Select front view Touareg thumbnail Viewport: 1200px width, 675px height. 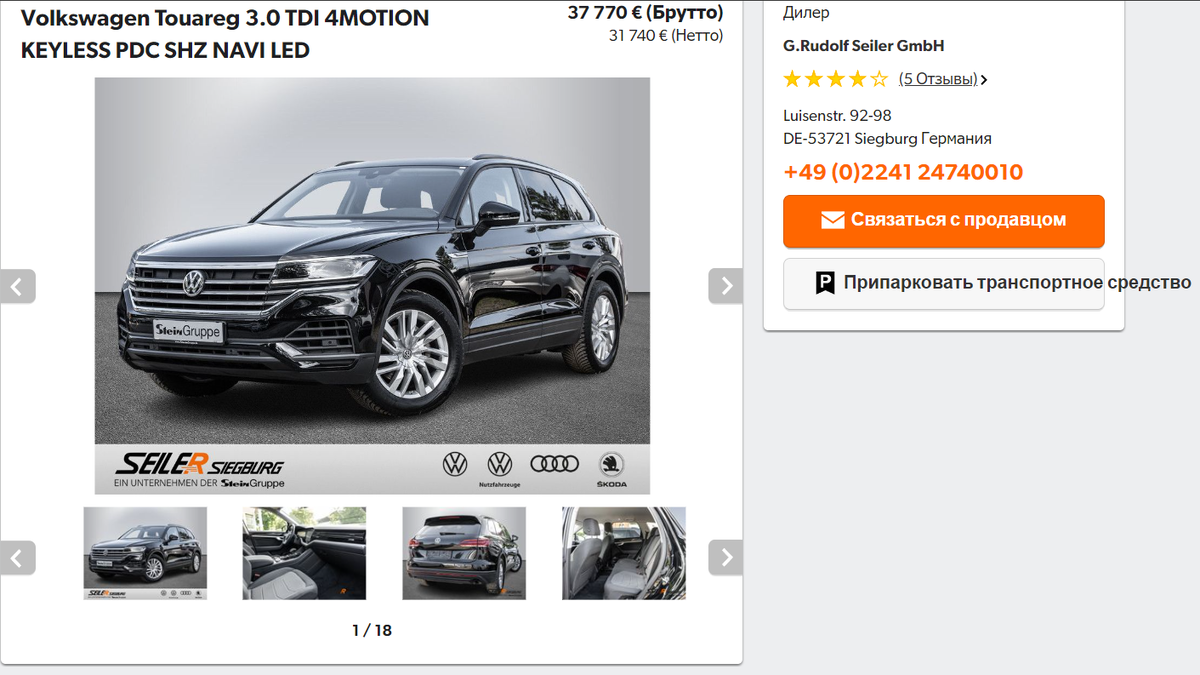click(145, 553)
